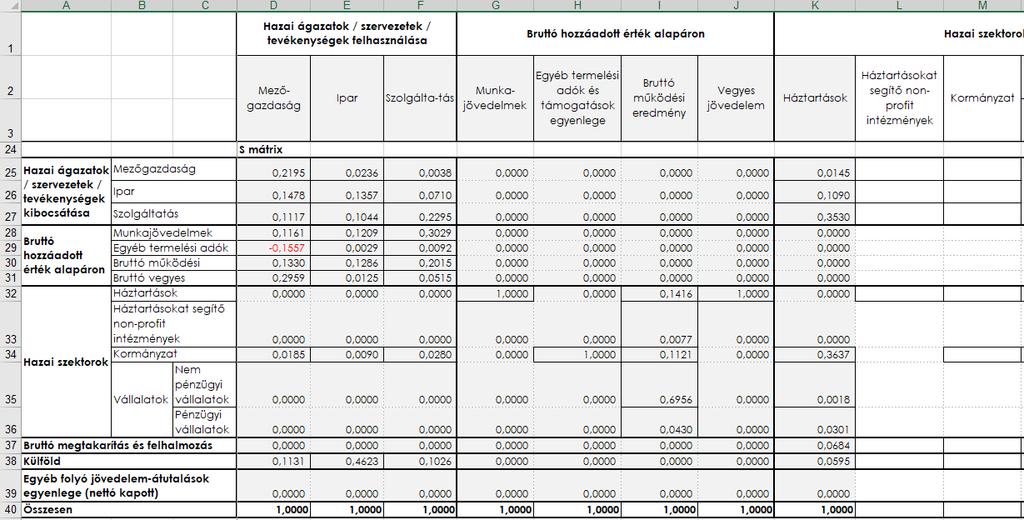Select the 'Szolgálta-tás' column heading
The image size is (1024, 520).
click(x=420, y=99)
